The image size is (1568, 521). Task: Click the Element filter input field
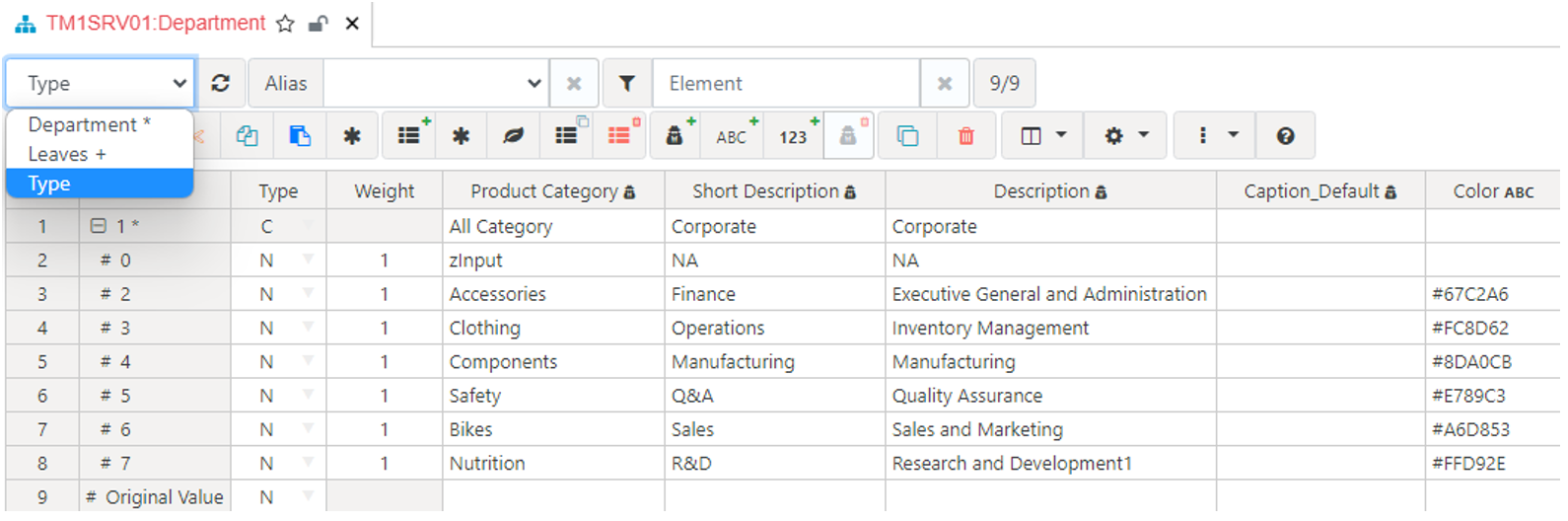[x=786, y=84]
